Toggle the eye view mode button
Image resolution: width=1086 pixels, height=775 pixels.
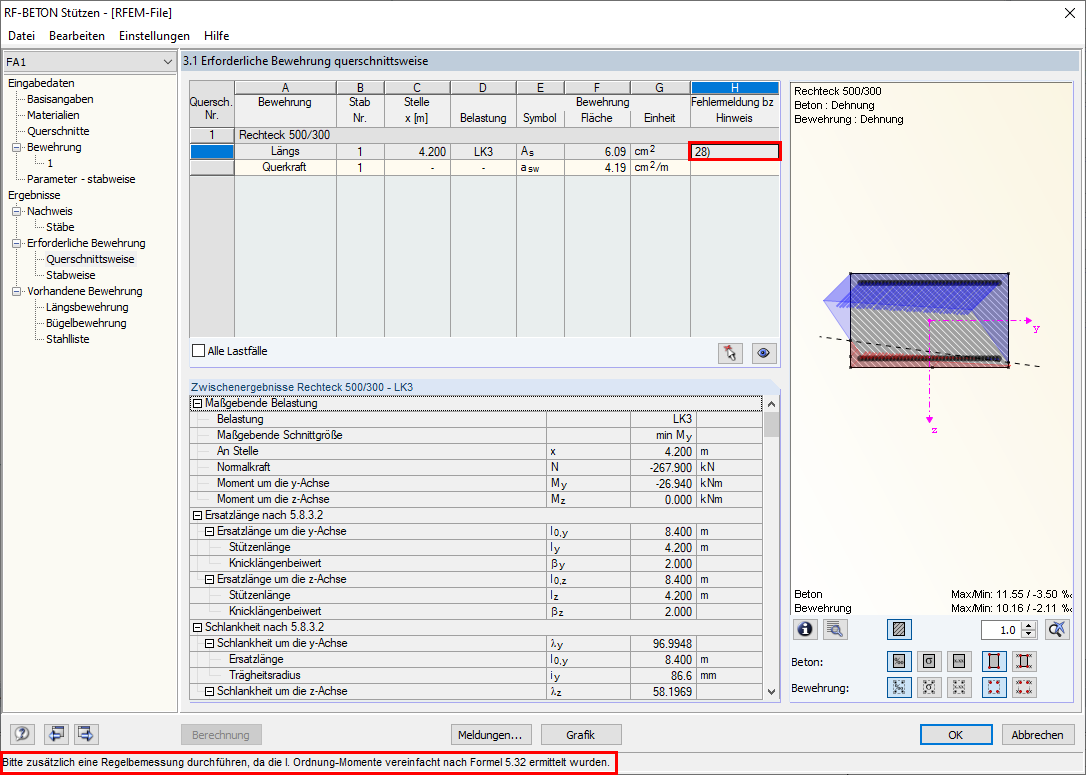tap(763, 353)
